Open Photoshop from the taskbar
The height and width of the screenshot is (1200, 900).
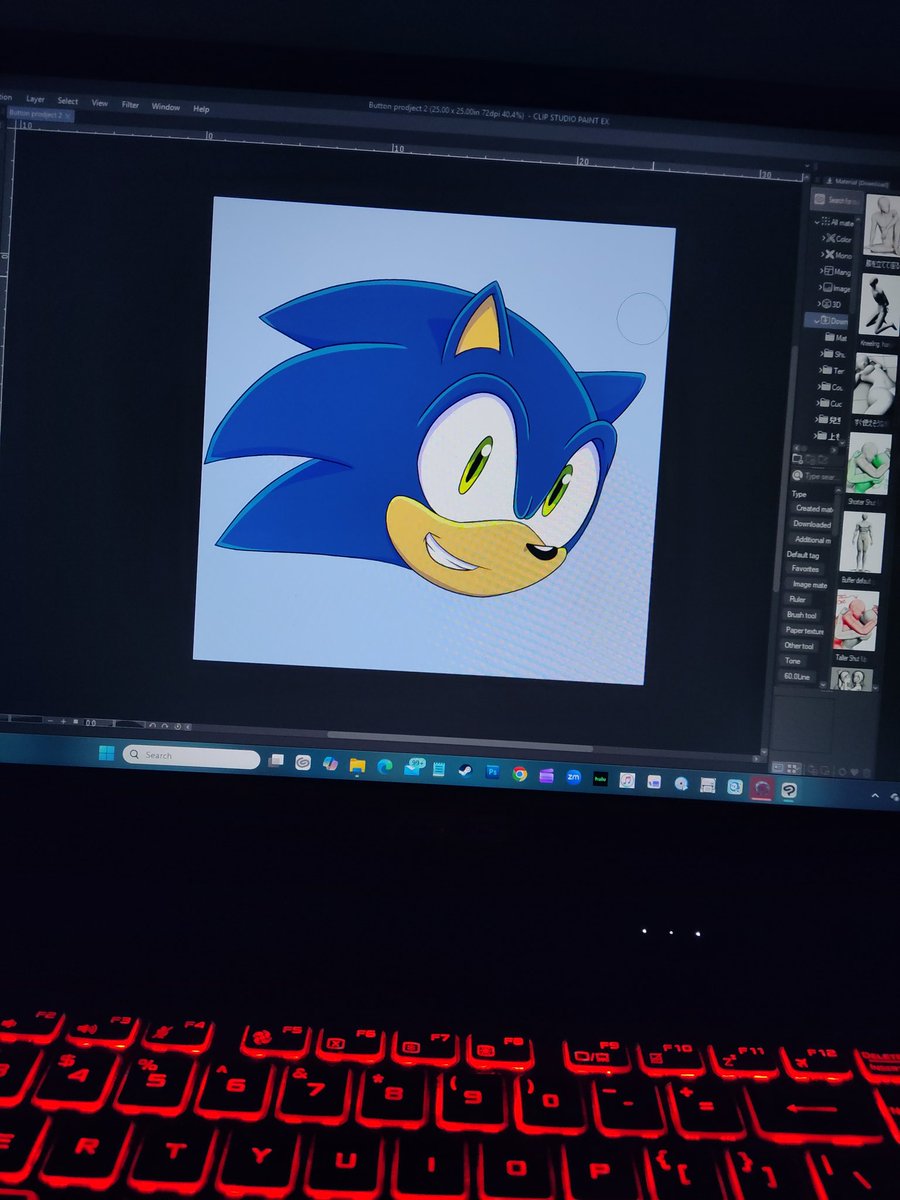492,772
